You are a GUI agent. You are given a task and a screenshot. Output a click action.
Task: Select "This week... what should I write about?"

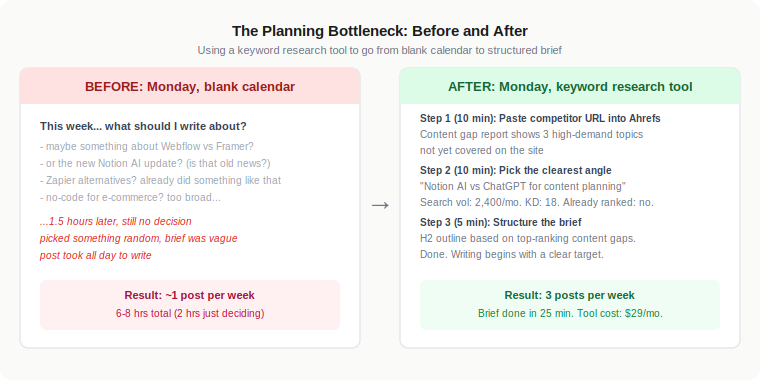coord(143,127)
